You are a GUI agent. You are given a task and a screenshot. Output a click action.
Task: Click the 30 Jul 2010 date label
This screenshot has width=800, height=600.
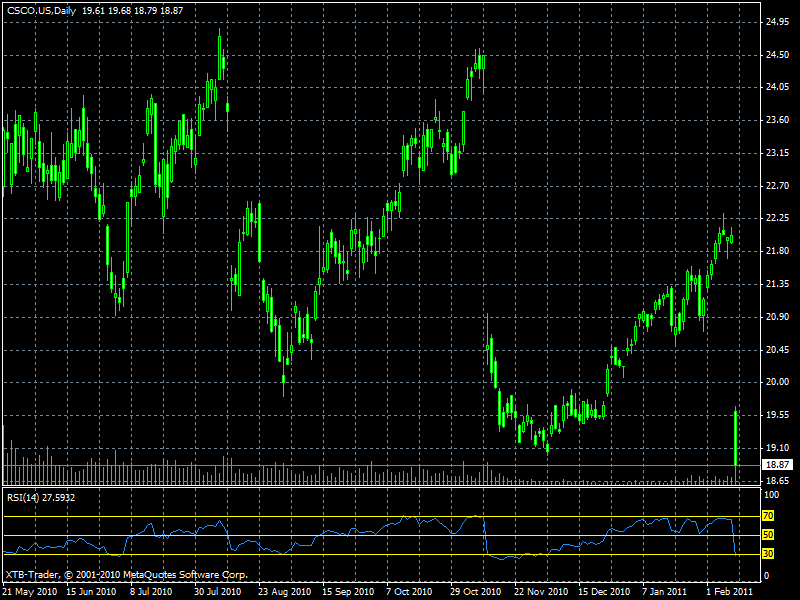tap(218, 592)
